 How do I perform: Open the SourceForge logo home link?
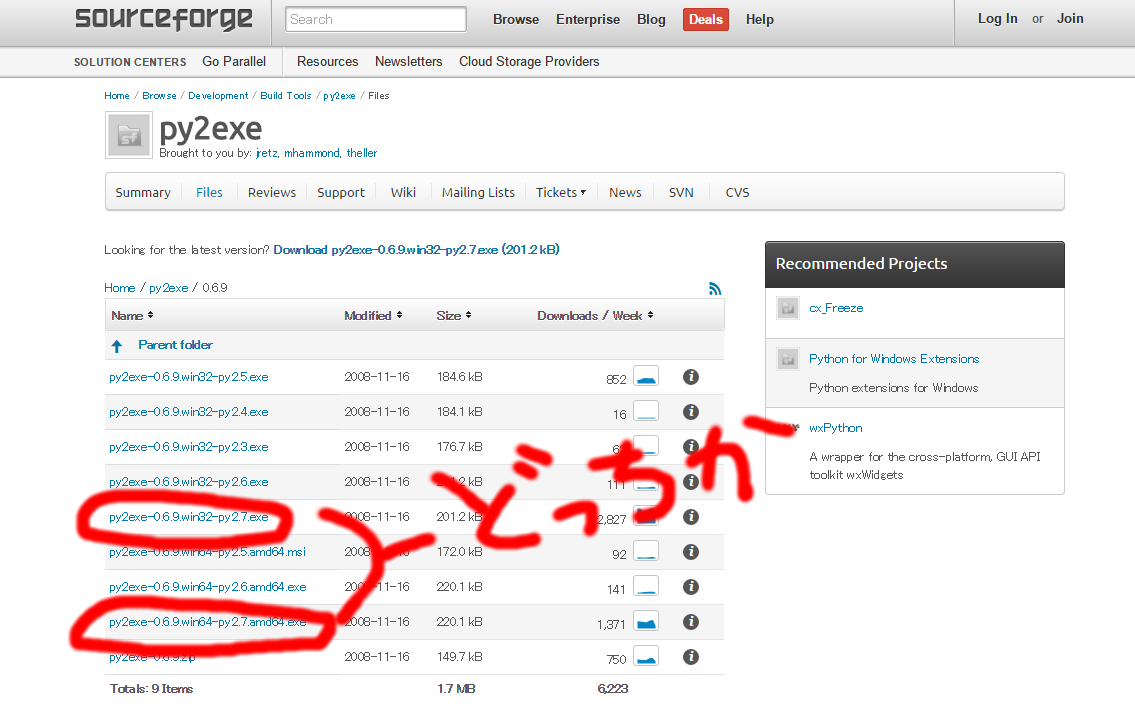coord(164,19)
